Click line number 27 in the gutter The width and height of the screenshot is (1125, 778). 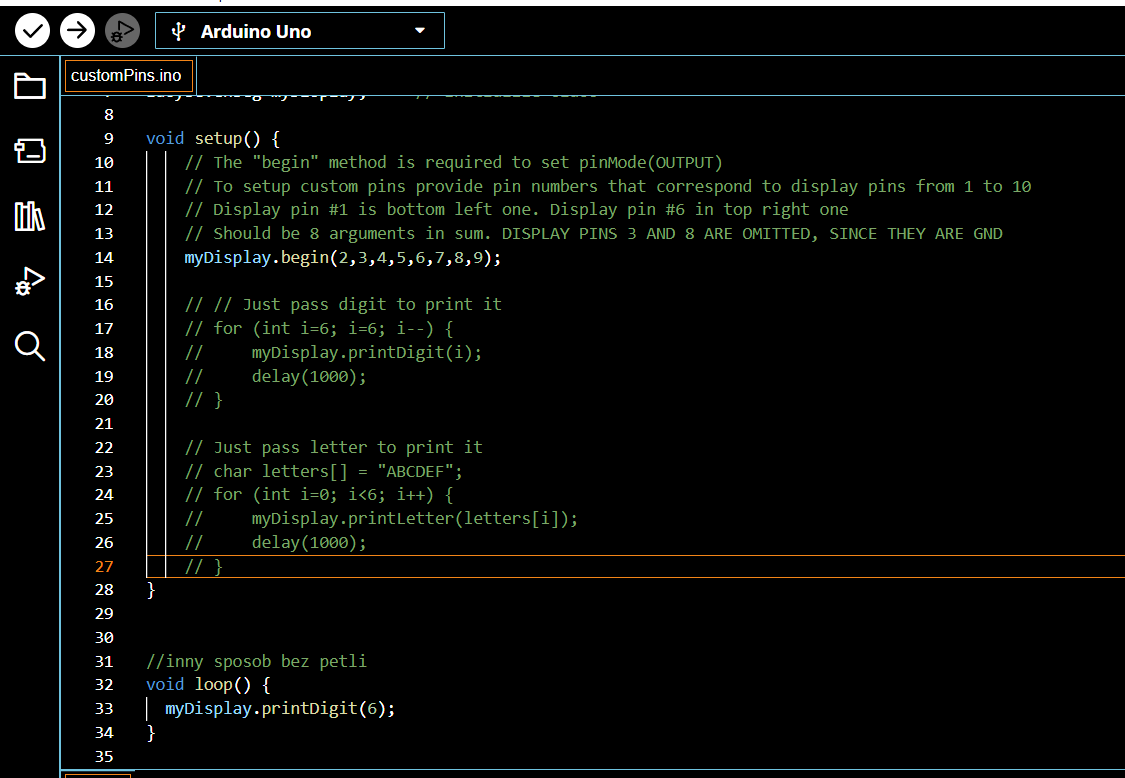coord(104,566)
